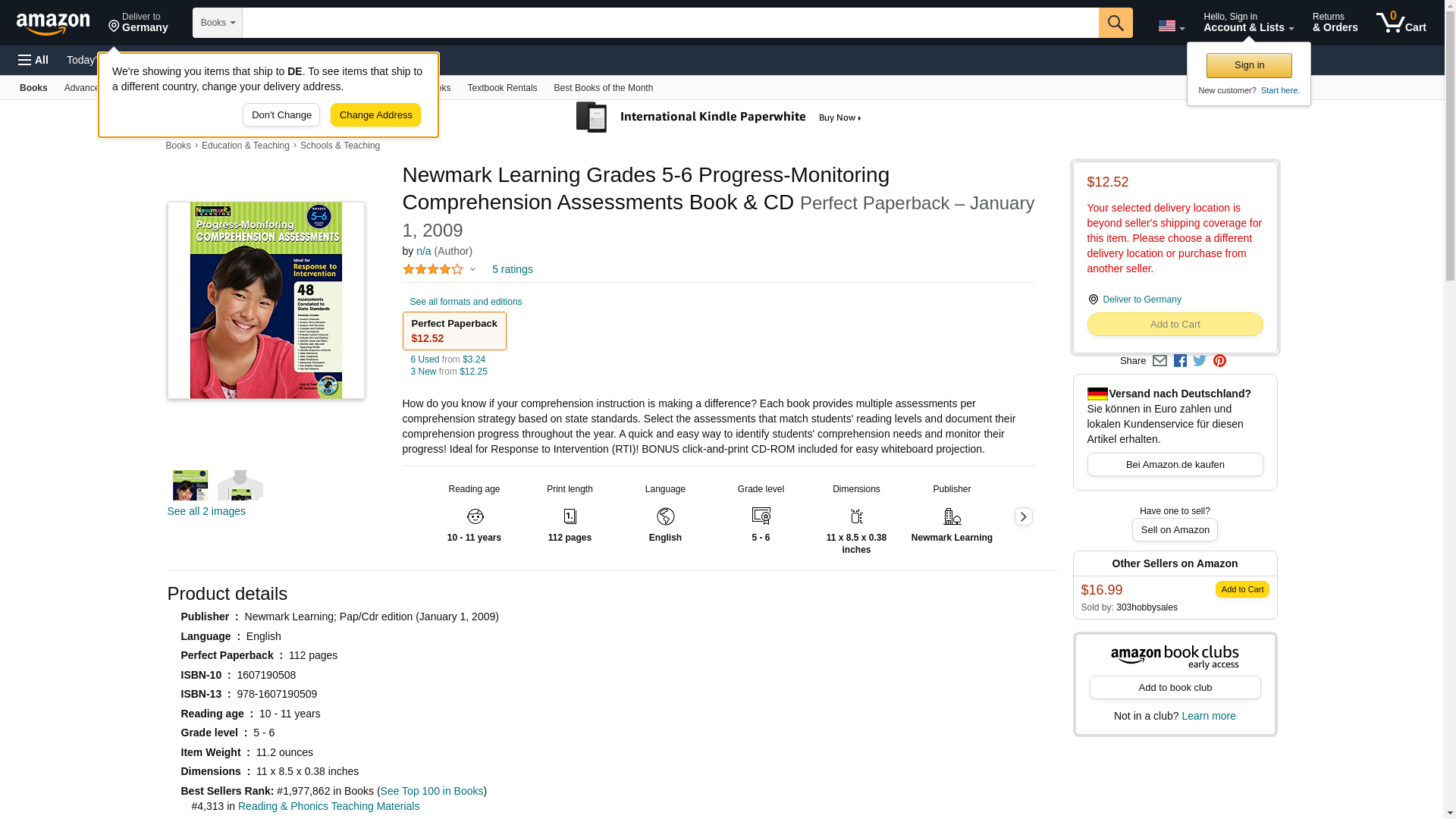Image resolution: width=1456 pixels, height=819 pixels.
Task: Expand the Books search category dropdown
Action: click(218, 23)
